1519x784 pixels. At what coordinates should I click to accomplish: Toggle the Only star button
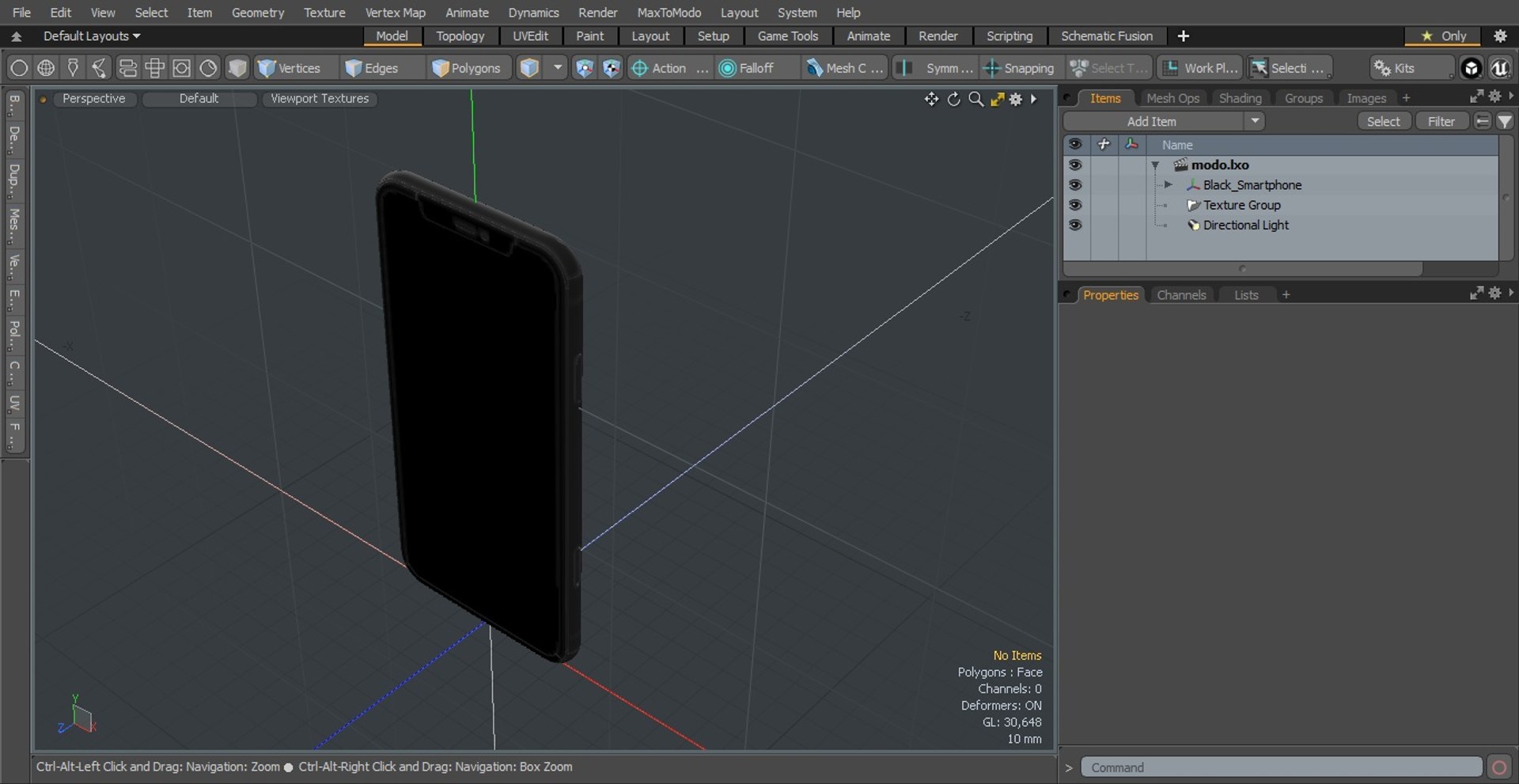(1443, 36)
